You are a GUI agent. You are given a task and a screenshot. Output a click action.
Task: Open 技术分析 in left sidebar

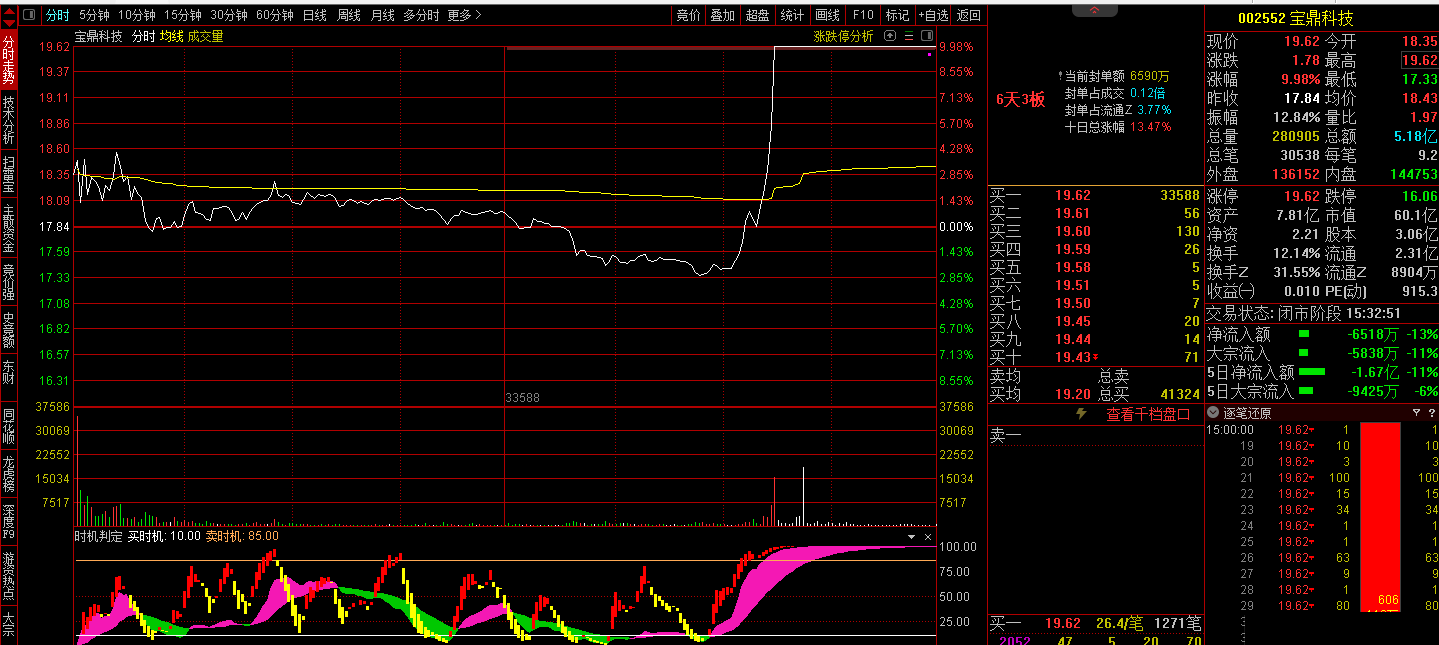point(8,120)
